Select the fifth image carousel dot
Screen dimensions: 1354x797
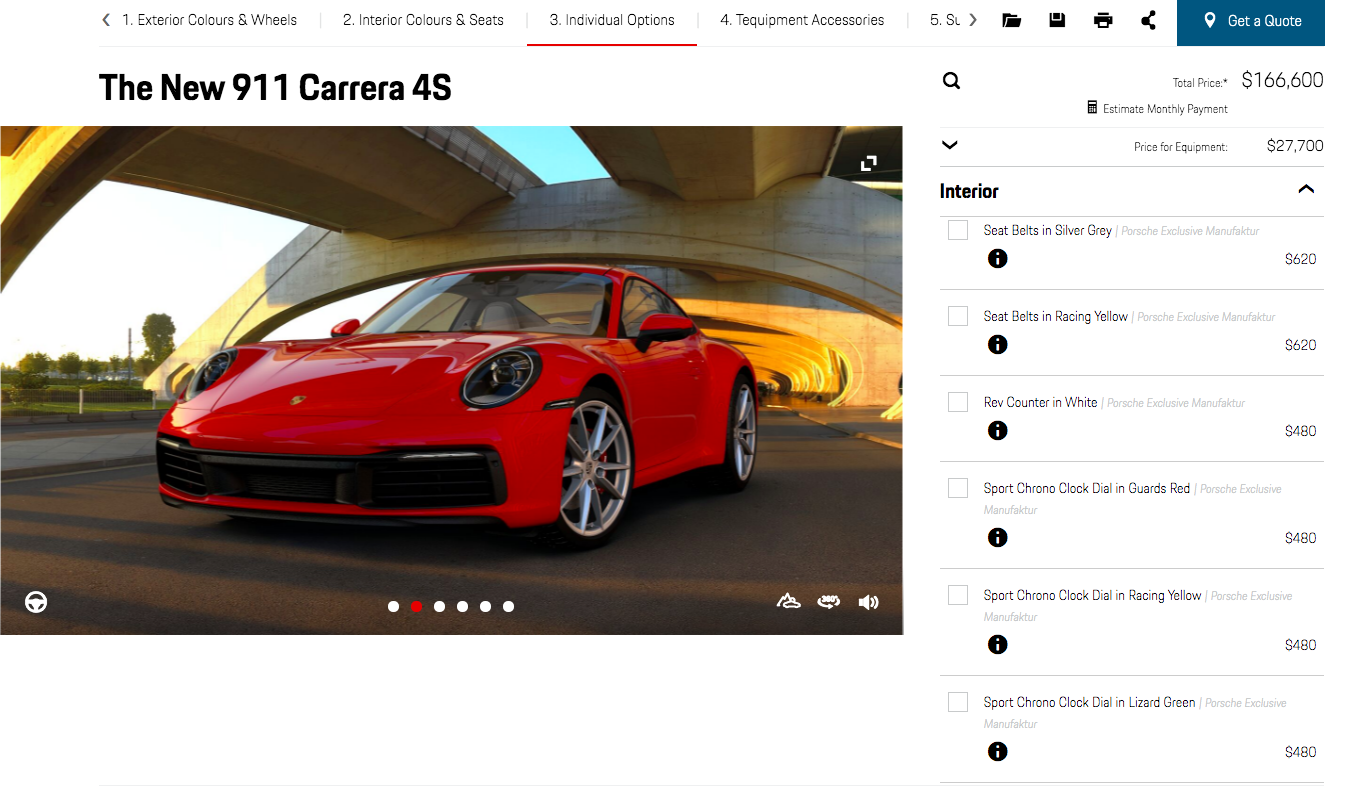[485, 606]
